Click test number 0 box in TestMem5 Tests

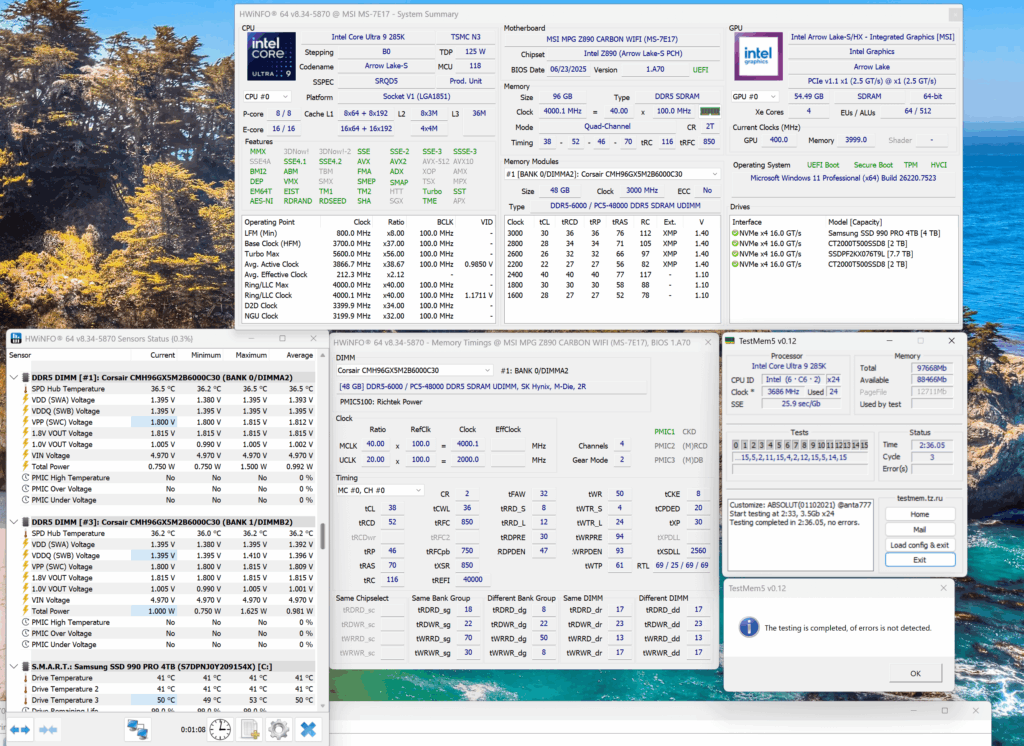point(735,445)
